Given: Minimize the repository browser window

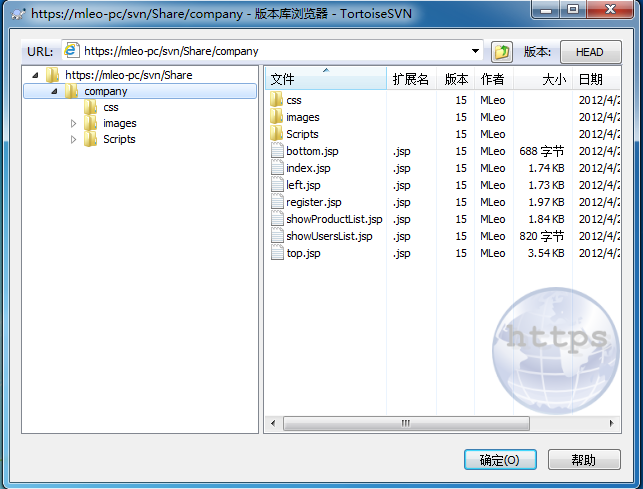Looking at the screenshot, I should (x=546, y=9).
